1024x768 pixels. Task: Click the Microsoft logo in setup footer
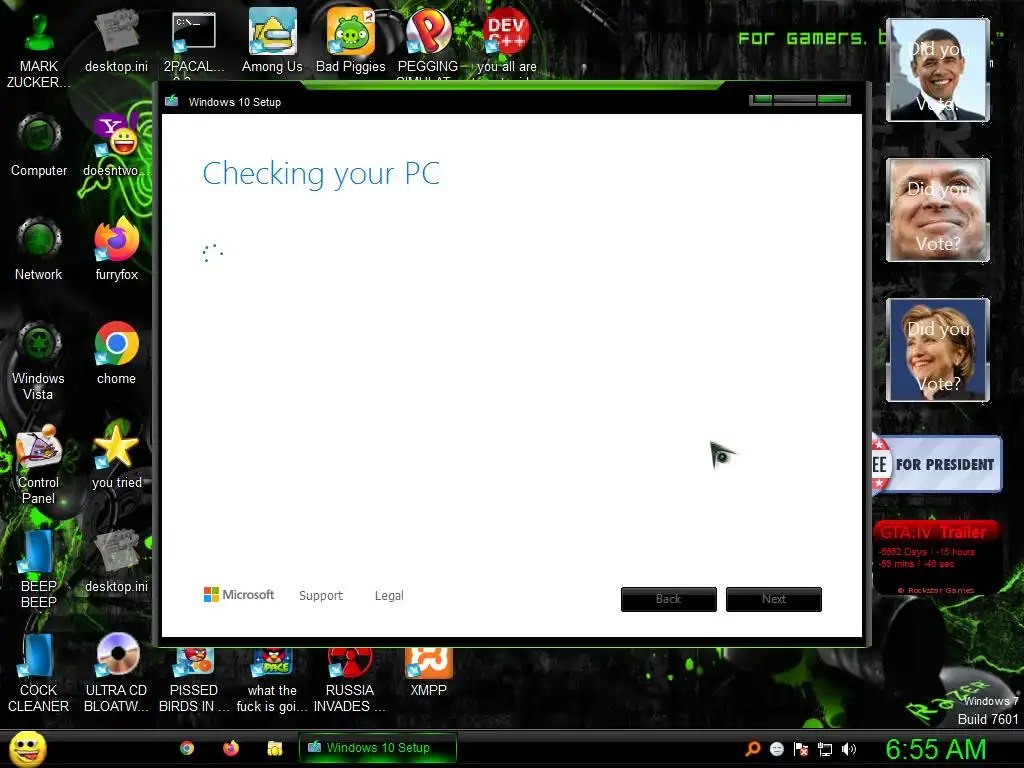click(x=239, y=594)
